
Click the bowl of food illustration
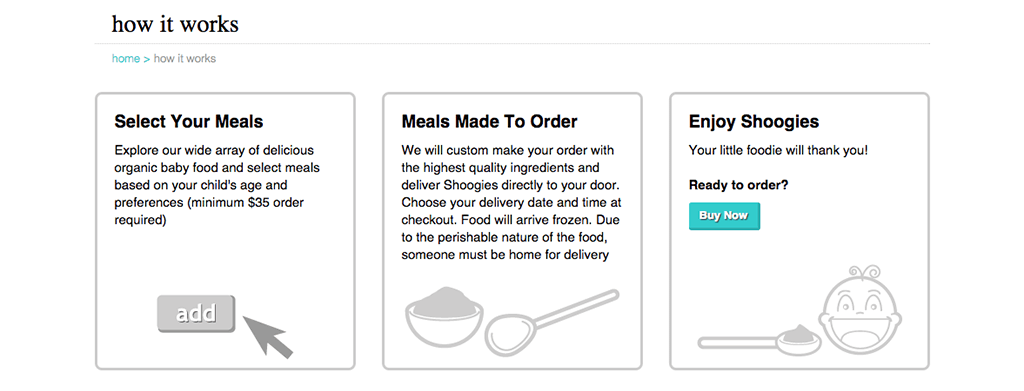[444, 318]
